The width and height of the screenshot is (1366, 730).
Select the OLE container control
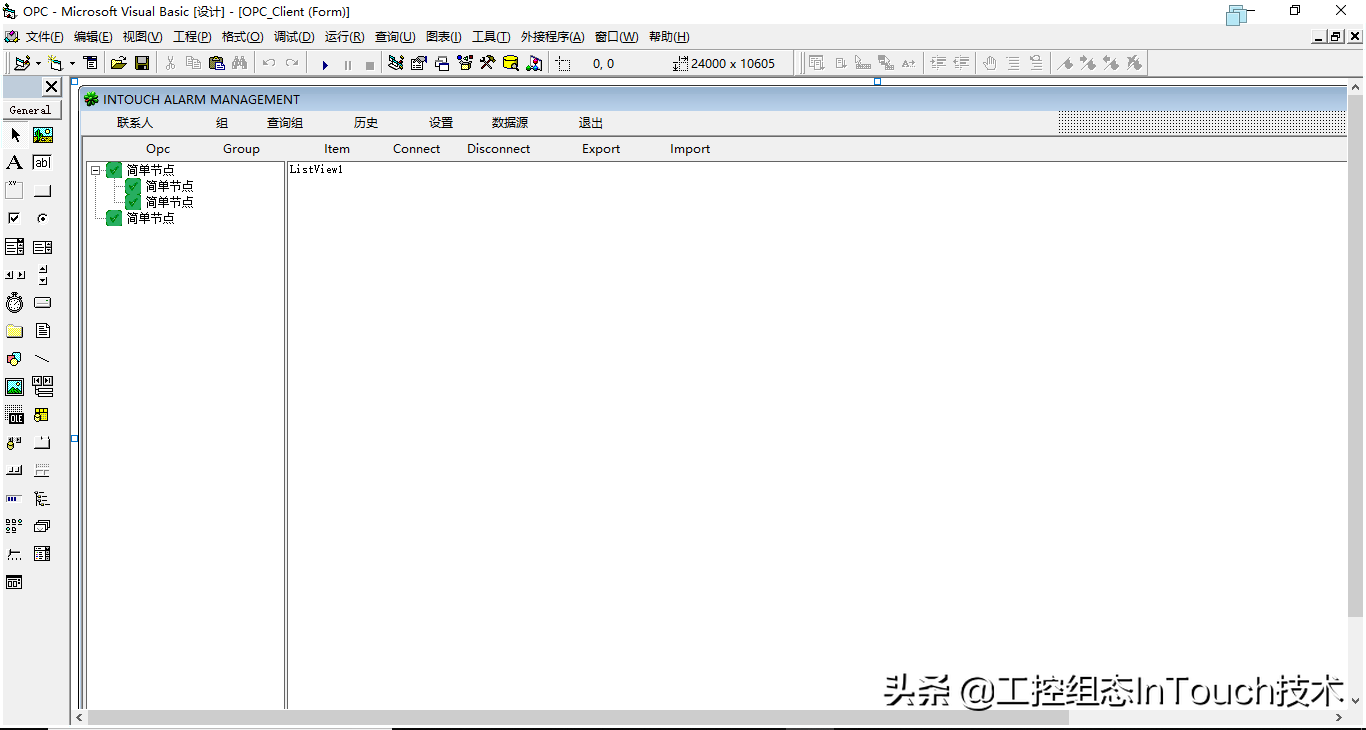[15, 415]
